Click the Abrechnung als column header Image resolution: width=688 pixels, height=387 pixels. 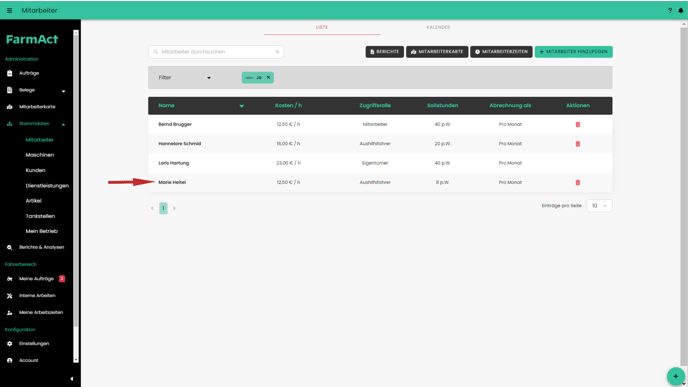tap(510, 106)
